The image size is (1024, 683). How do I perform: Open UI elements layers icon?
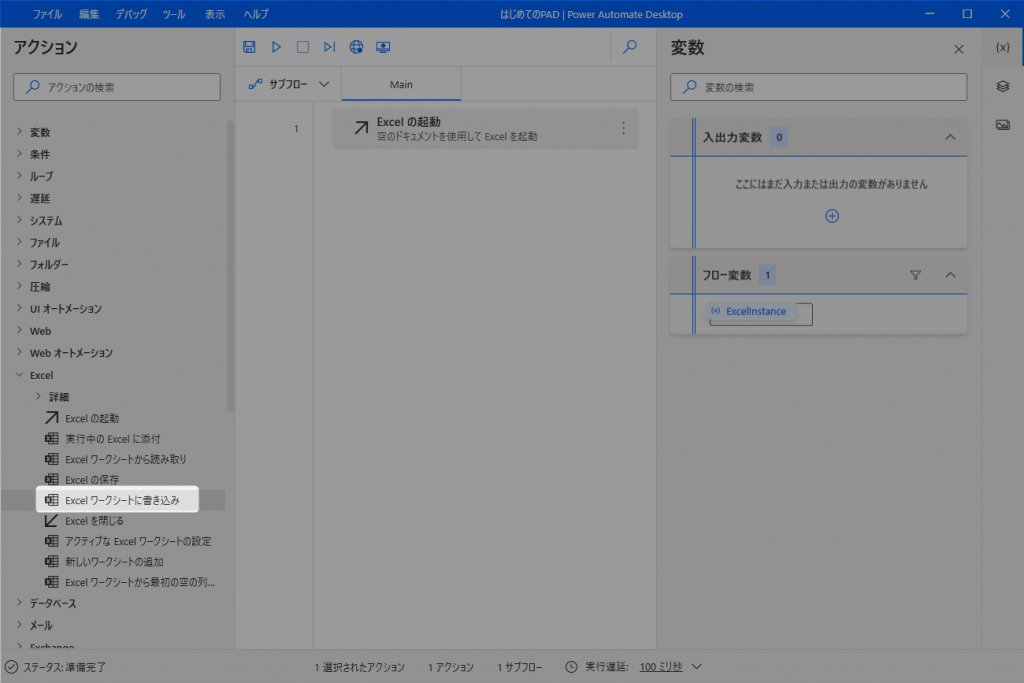[1002, 86]
